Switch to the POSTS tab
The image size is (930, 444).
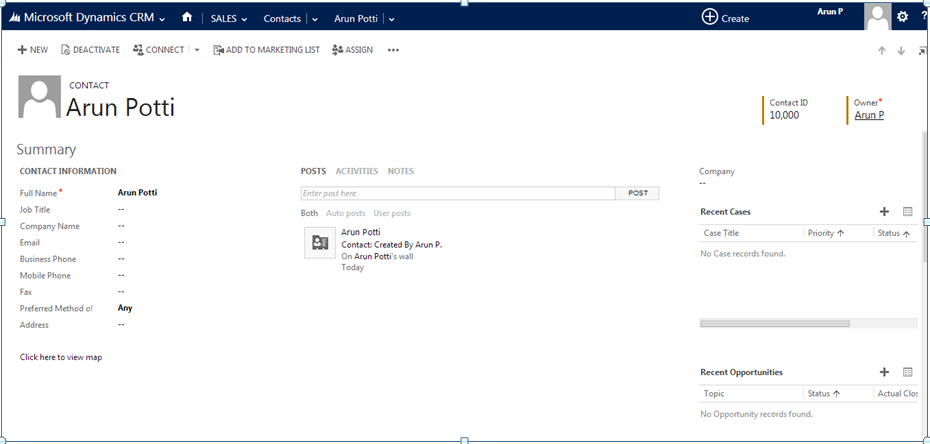313,171
